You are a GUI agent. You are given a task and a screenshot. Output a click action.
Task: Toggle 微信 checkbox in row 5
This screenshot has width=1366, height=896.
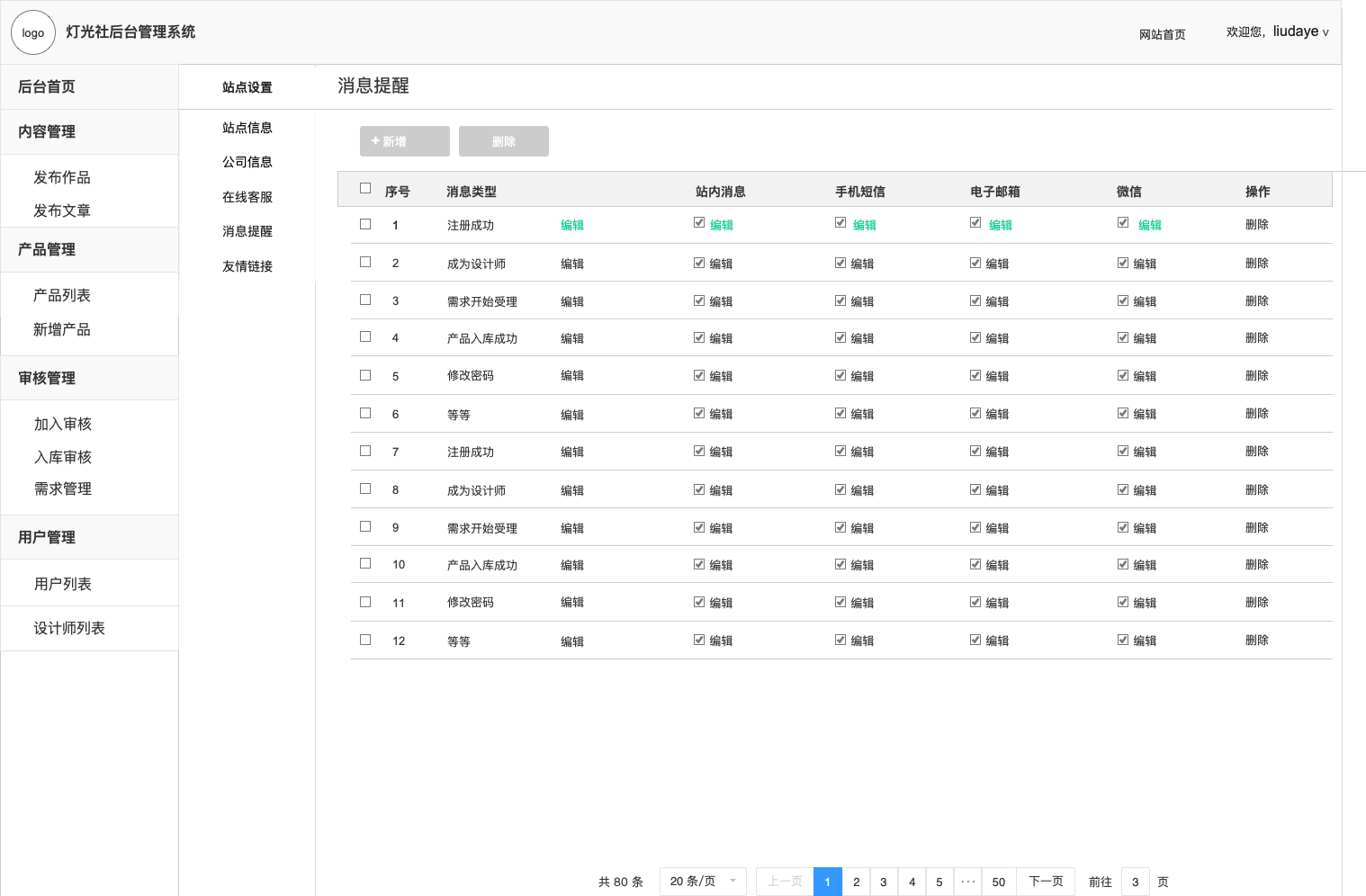click(1123, 375)
